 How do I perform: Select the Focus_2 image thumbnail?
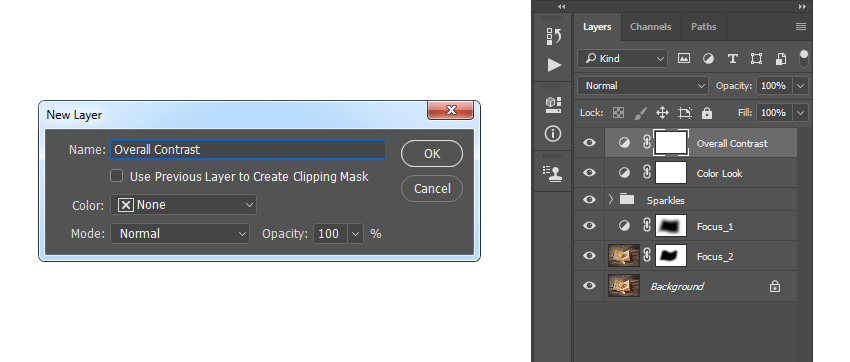624,256
